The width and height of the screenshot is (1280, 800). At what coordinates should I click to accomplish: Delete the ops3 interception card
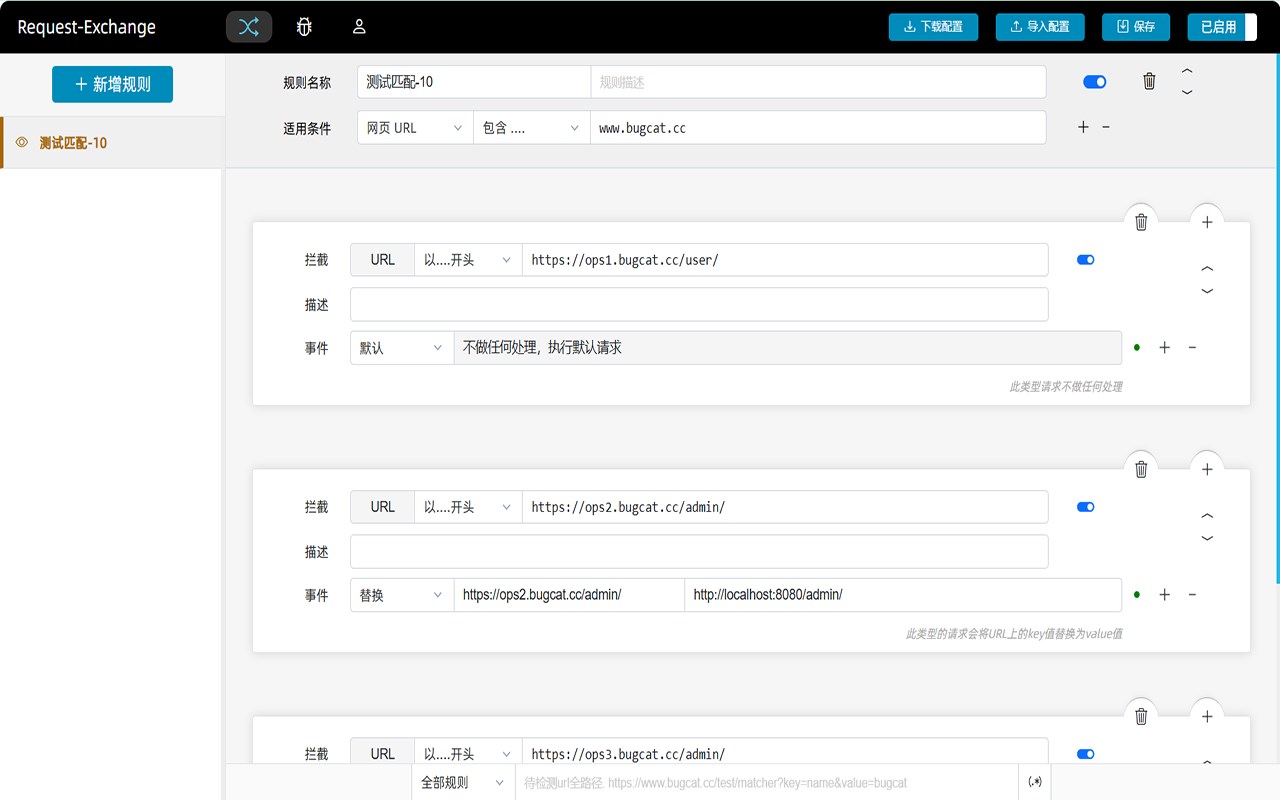(x=1141, y=716)
